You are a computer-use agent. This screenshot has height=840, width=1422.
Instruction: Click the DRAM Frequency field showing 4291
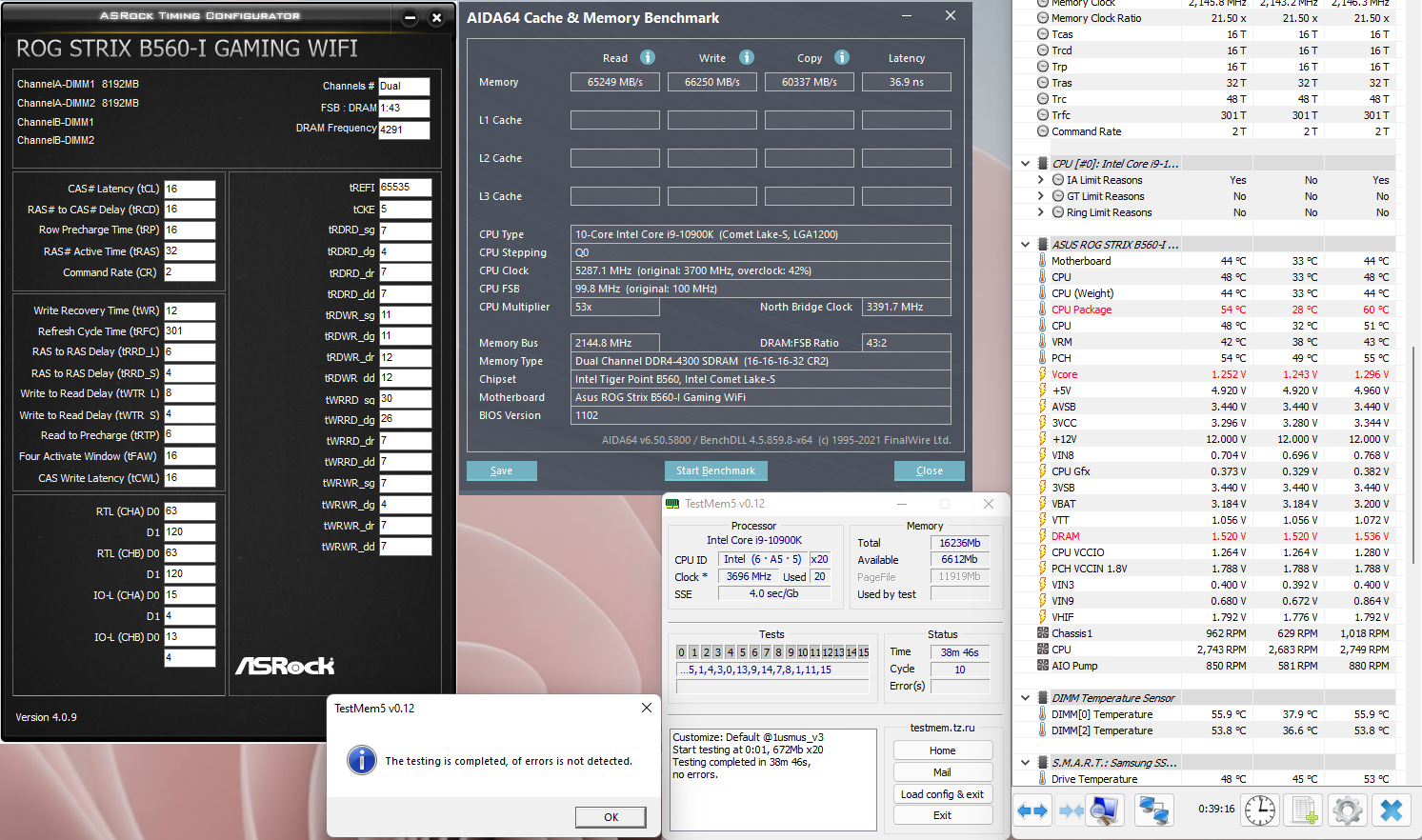pyautogui.click(x=404, y=130)
